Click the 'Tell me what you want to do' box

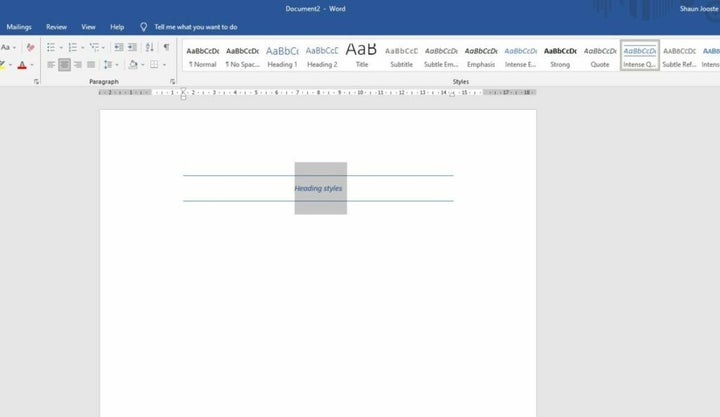pyautogui.click(x=195, y=27)
